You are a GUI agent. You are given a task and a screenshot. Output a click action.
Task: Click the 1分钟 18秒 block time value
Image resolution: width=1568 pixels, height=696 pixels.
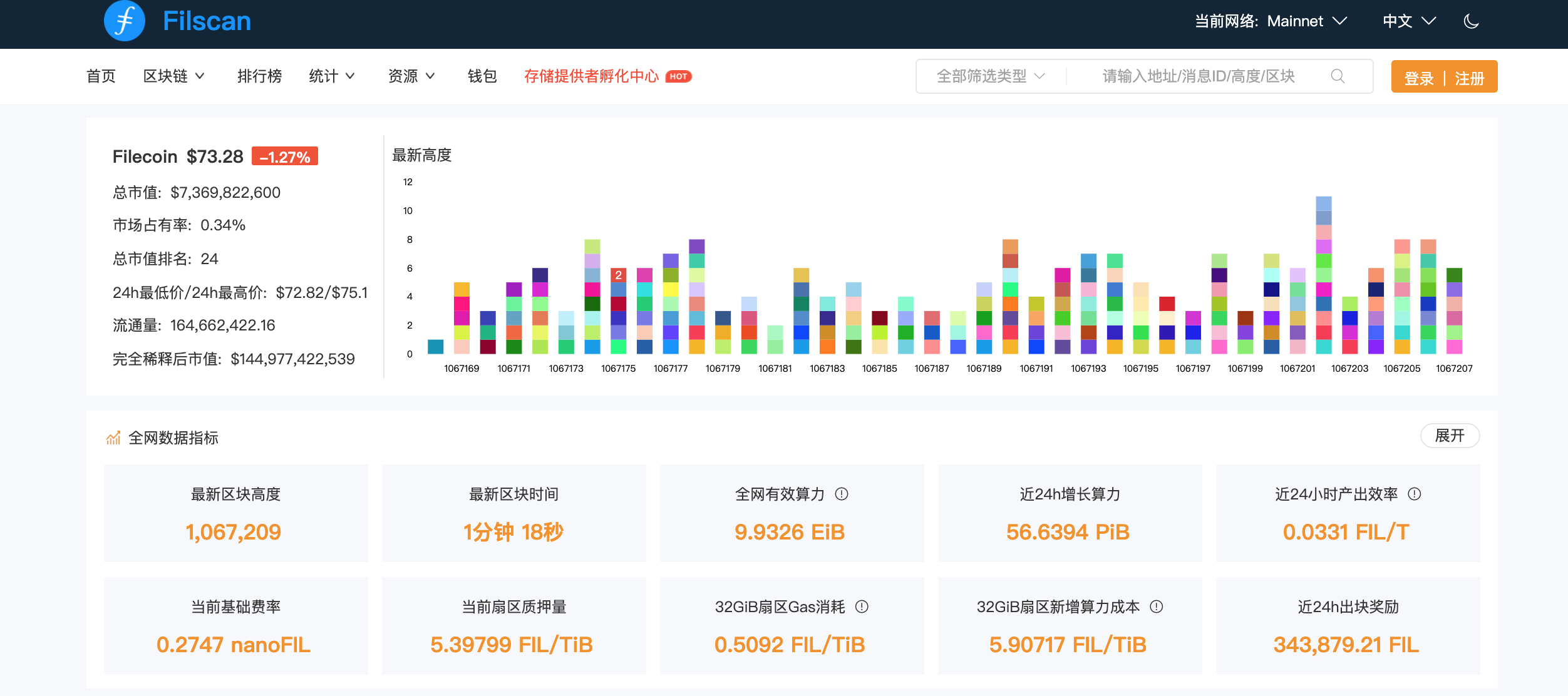(513, 532)
